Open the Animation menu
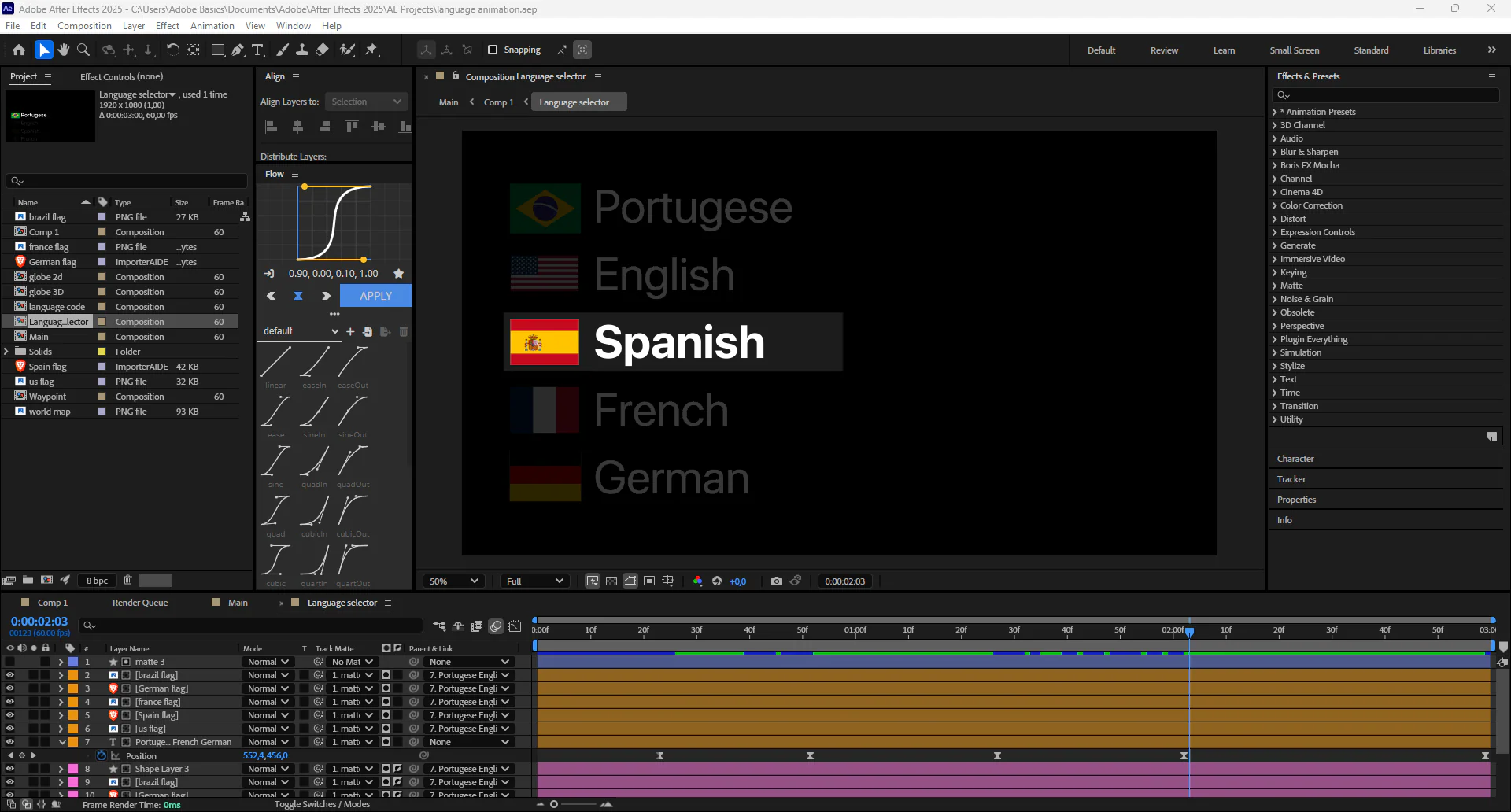The height and width of the screenshot is (812, 1511). pos(212,26)
